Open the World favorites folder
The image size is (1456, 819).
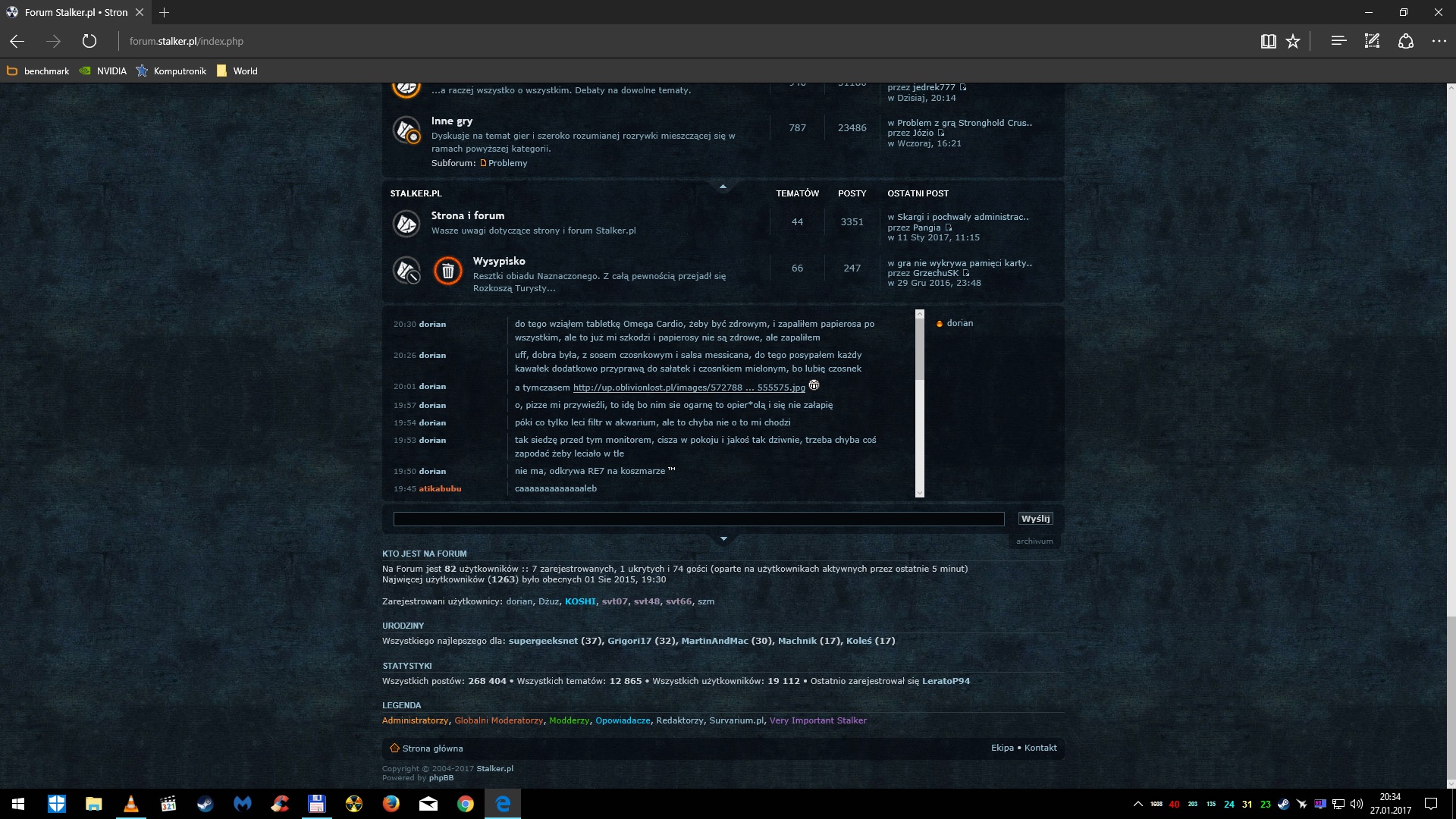tap(237, 71)
